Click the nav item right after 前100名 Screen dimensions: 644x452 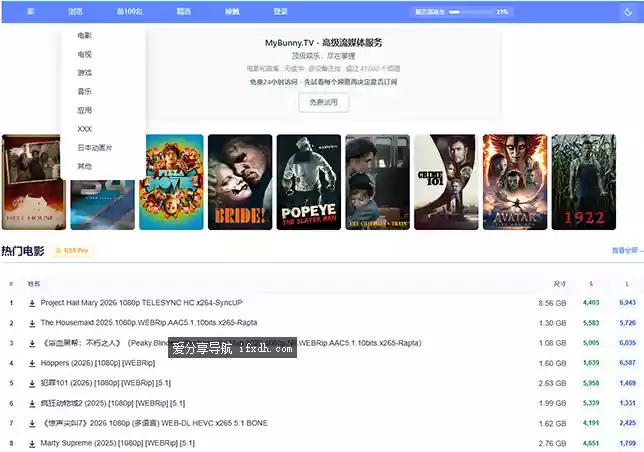[x=184, y=11]
